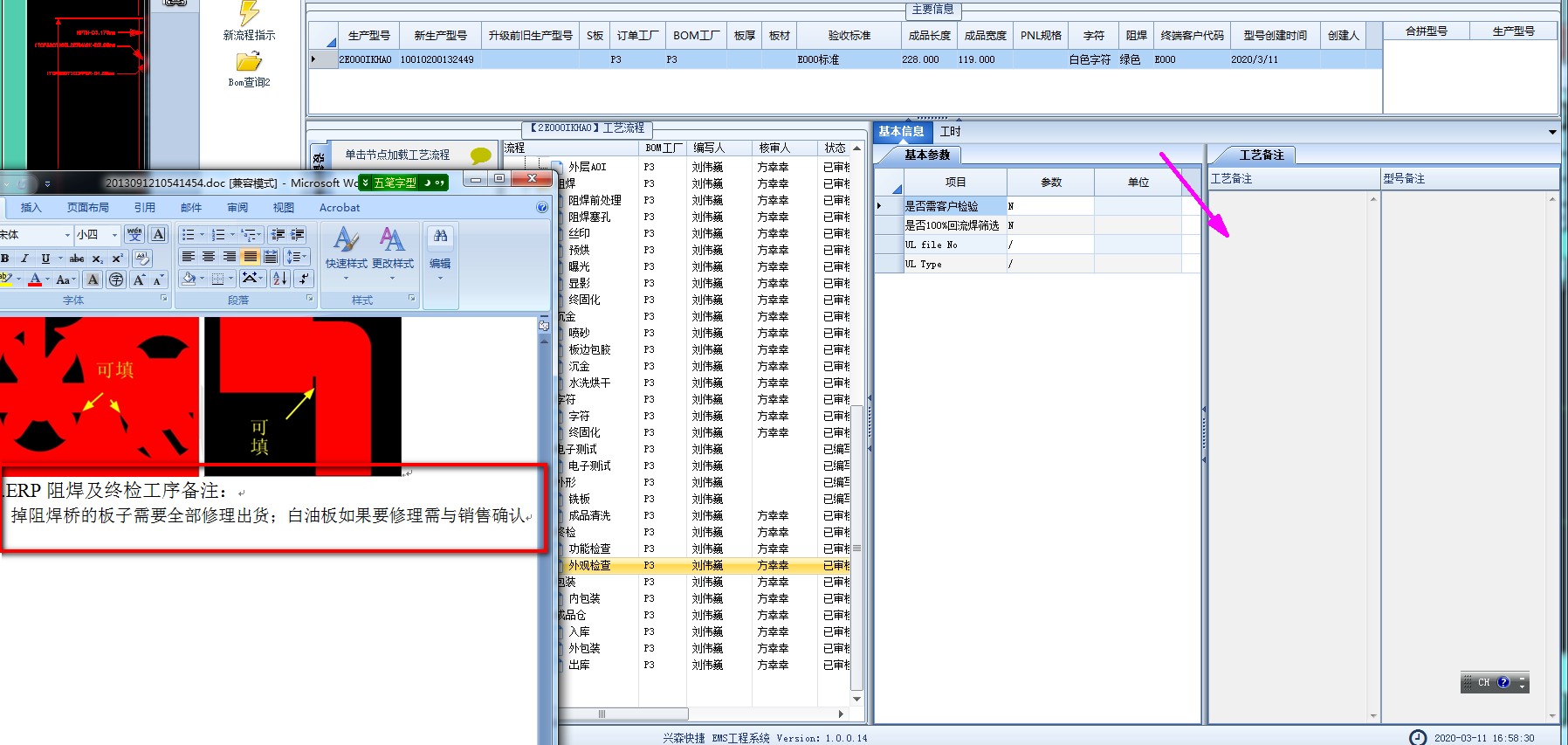The image size is (1568, 745).
Task: Select the 外观检查 process row
Action: tap(704, 566)
